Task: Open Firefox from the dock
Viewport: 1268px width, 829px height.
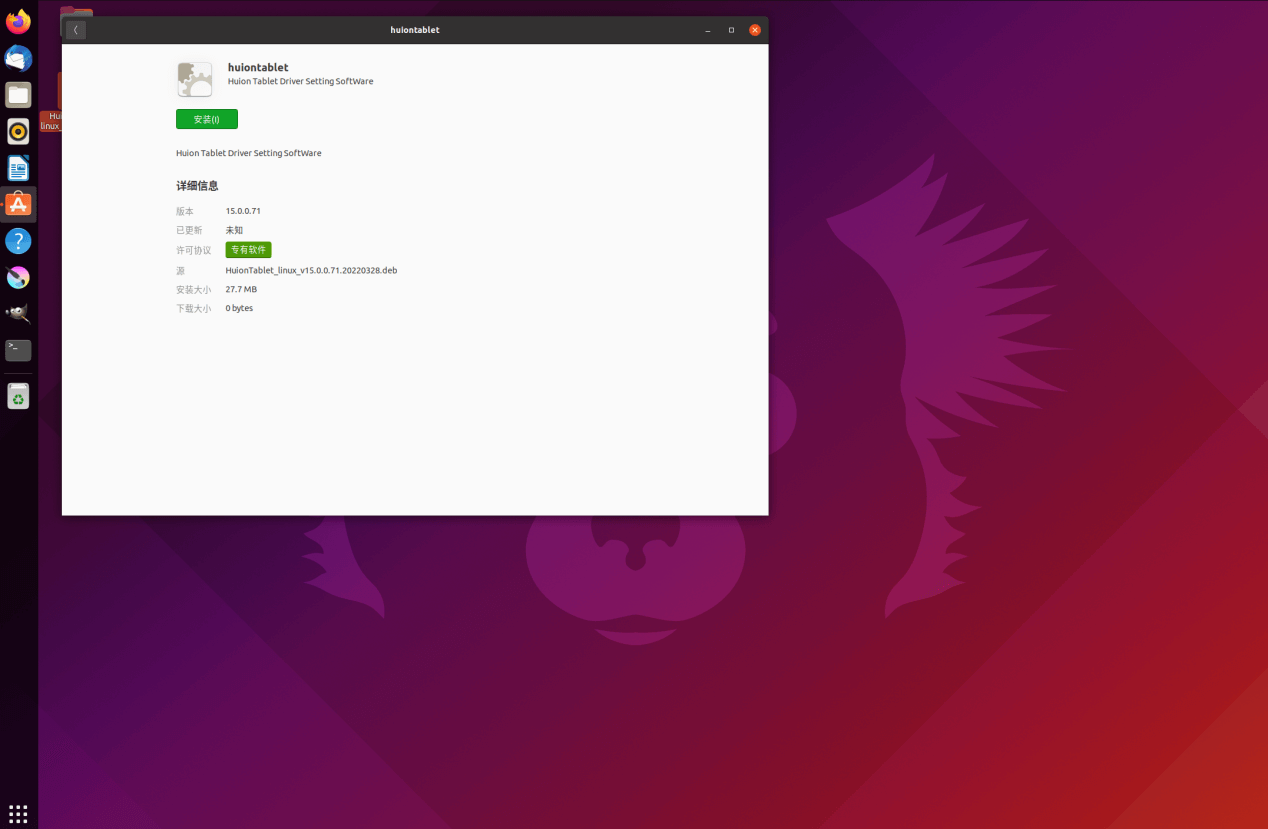Action: click(18, 22)
